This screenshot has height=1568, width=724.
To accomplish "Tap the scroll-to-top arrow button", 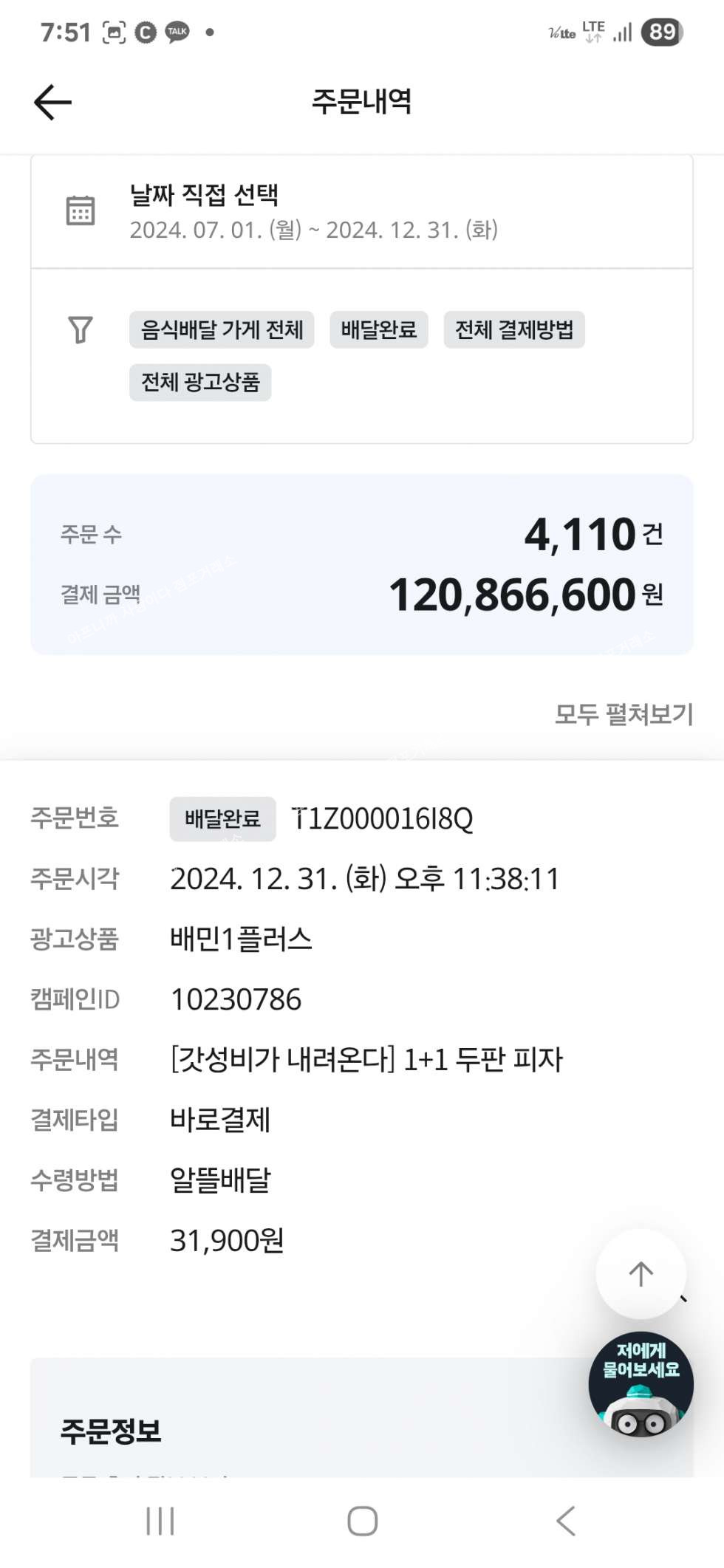I will click(641, 1273).
